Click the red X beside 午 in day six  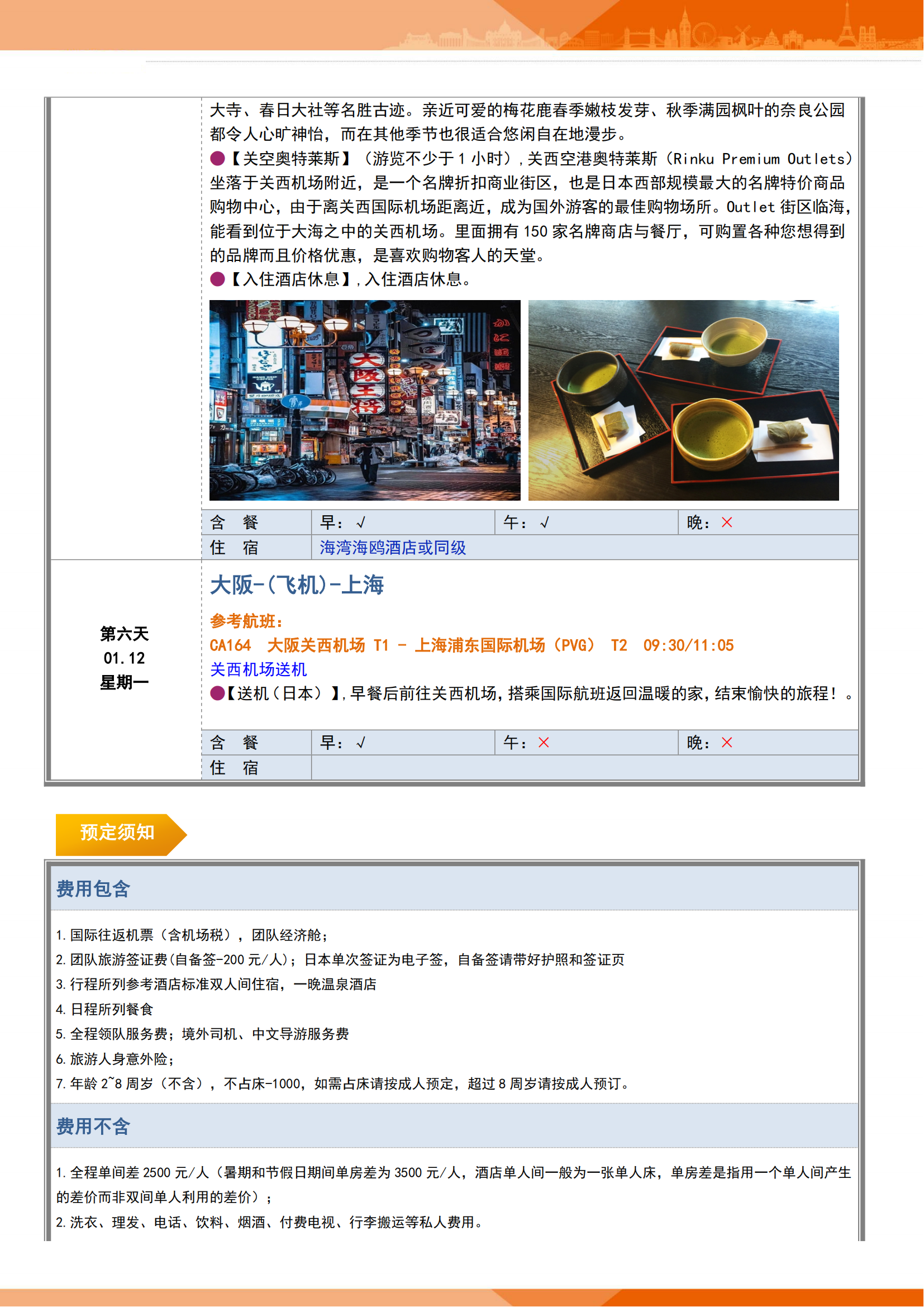click(x=544, y=743)
